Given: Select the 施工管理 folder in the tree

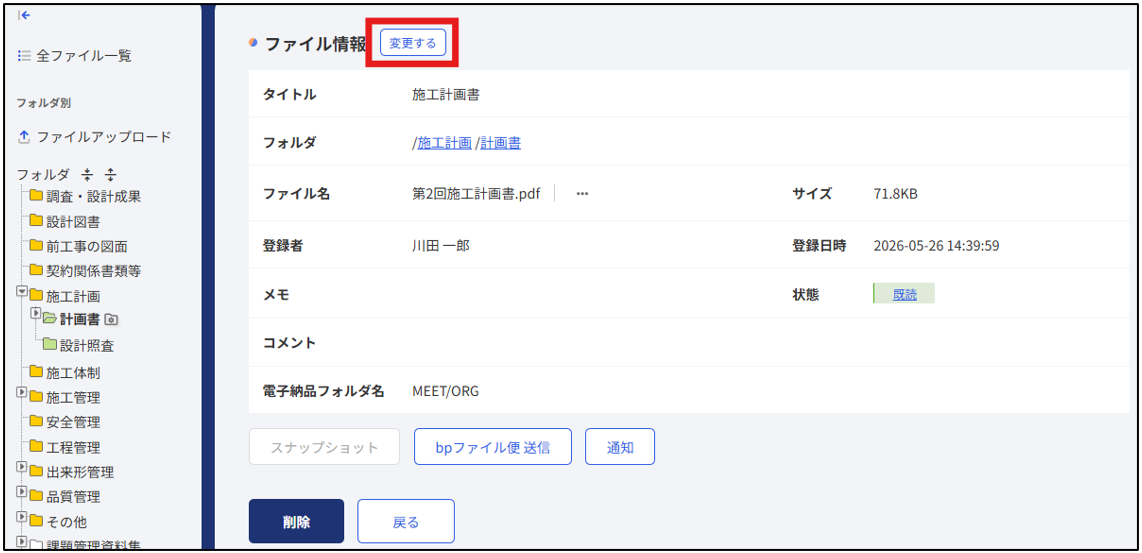Looking at the screenshot, I should point(73,398).
